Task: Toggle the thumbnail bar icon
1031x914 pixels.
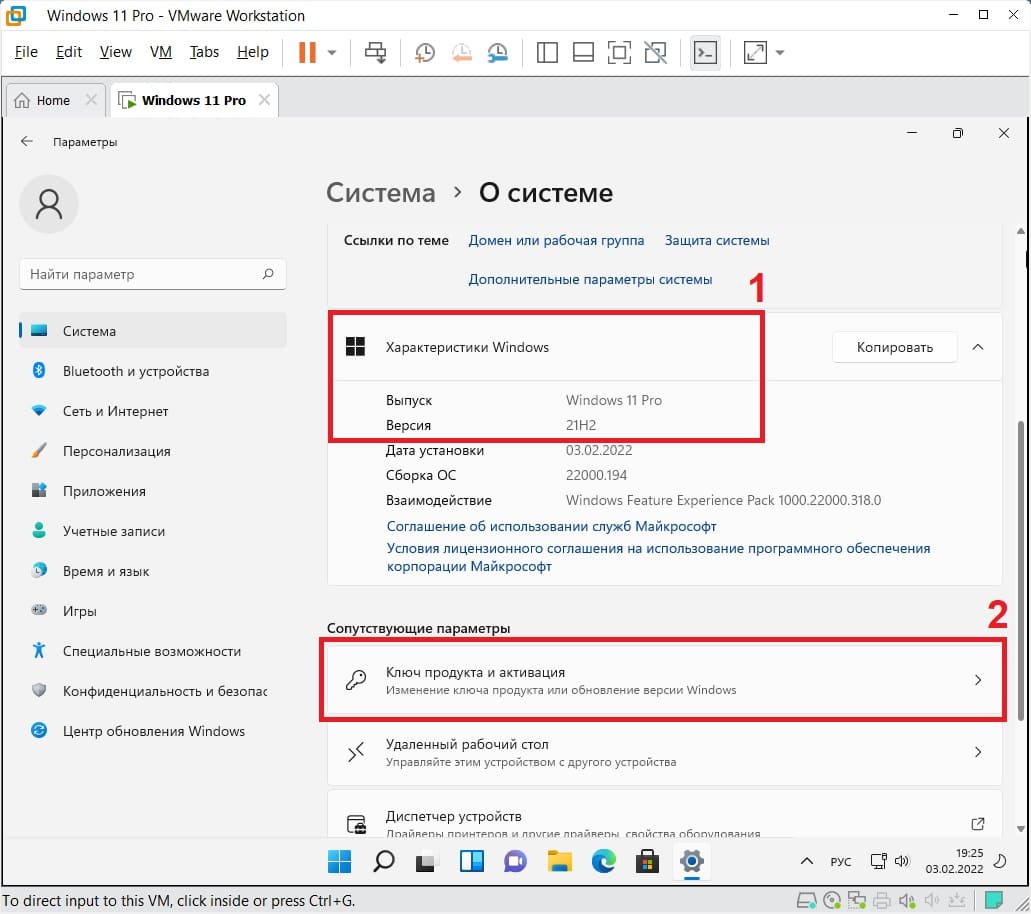Action: tap(583, 53)
